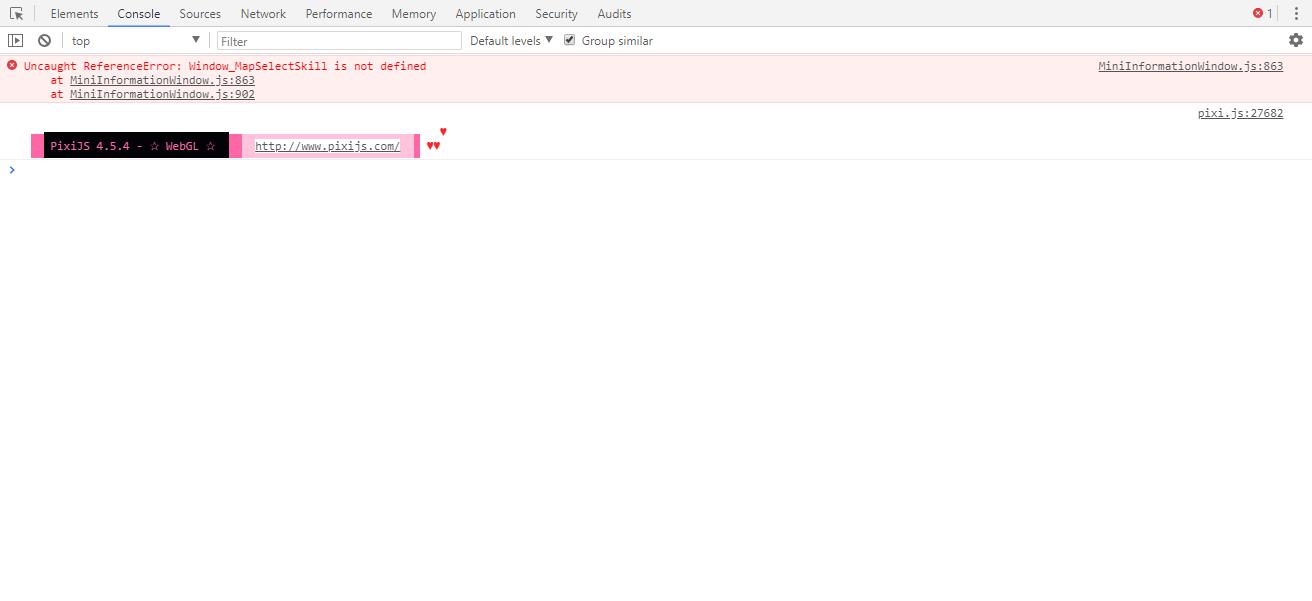The image size is (1312, 601).
Task: Open the Memory tab
Action: point(414,14)
